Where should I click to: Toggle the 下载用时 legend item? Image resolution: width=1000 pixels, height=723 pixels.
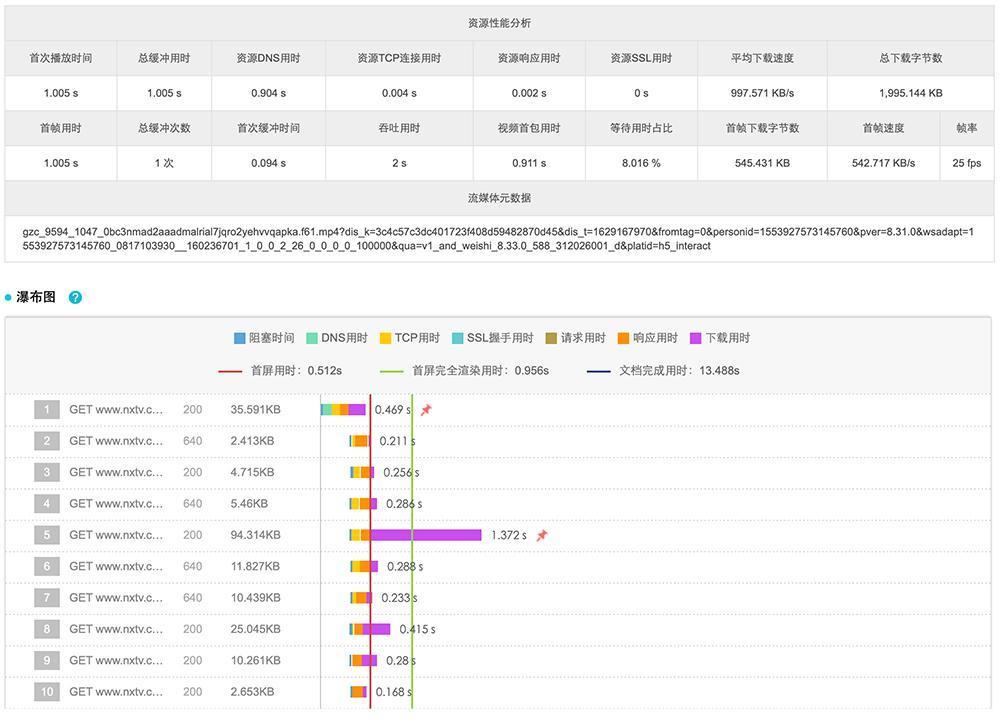pos(718,338)
